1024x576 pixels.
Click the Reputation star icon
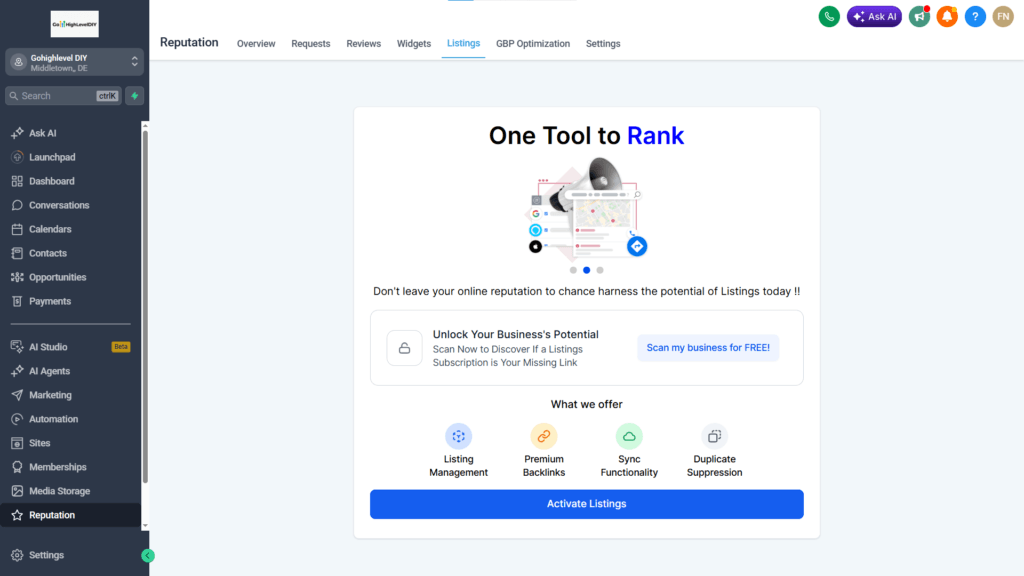pos(17,515)
